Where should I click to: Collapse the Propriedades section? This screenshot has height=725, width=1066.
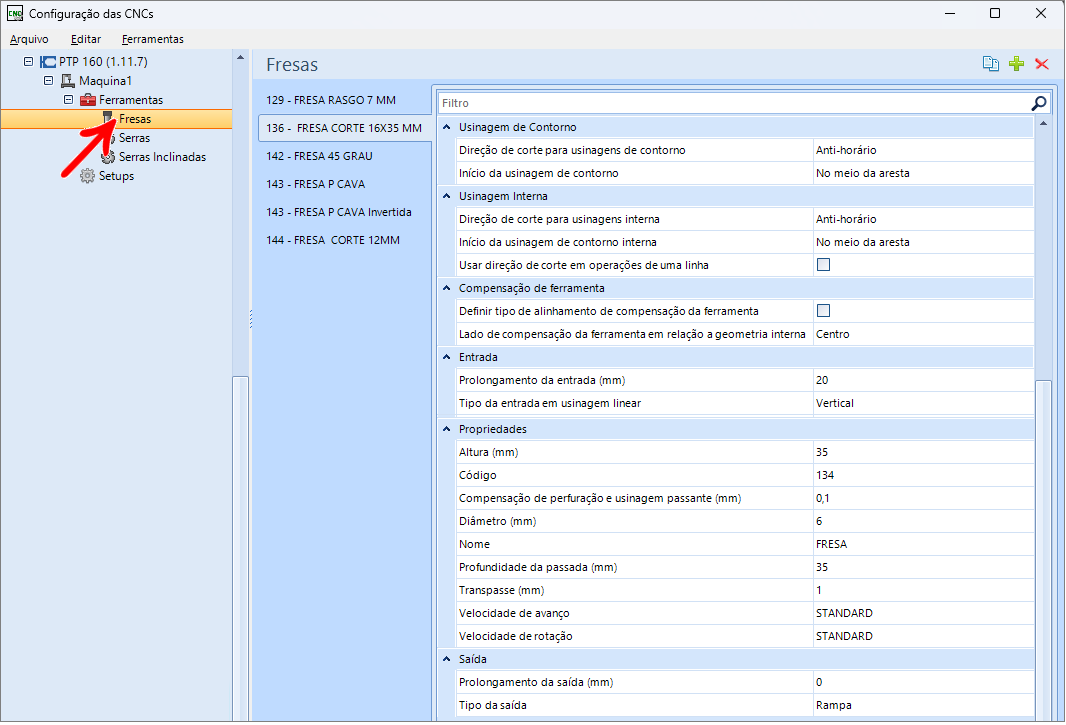pos(447,429)
